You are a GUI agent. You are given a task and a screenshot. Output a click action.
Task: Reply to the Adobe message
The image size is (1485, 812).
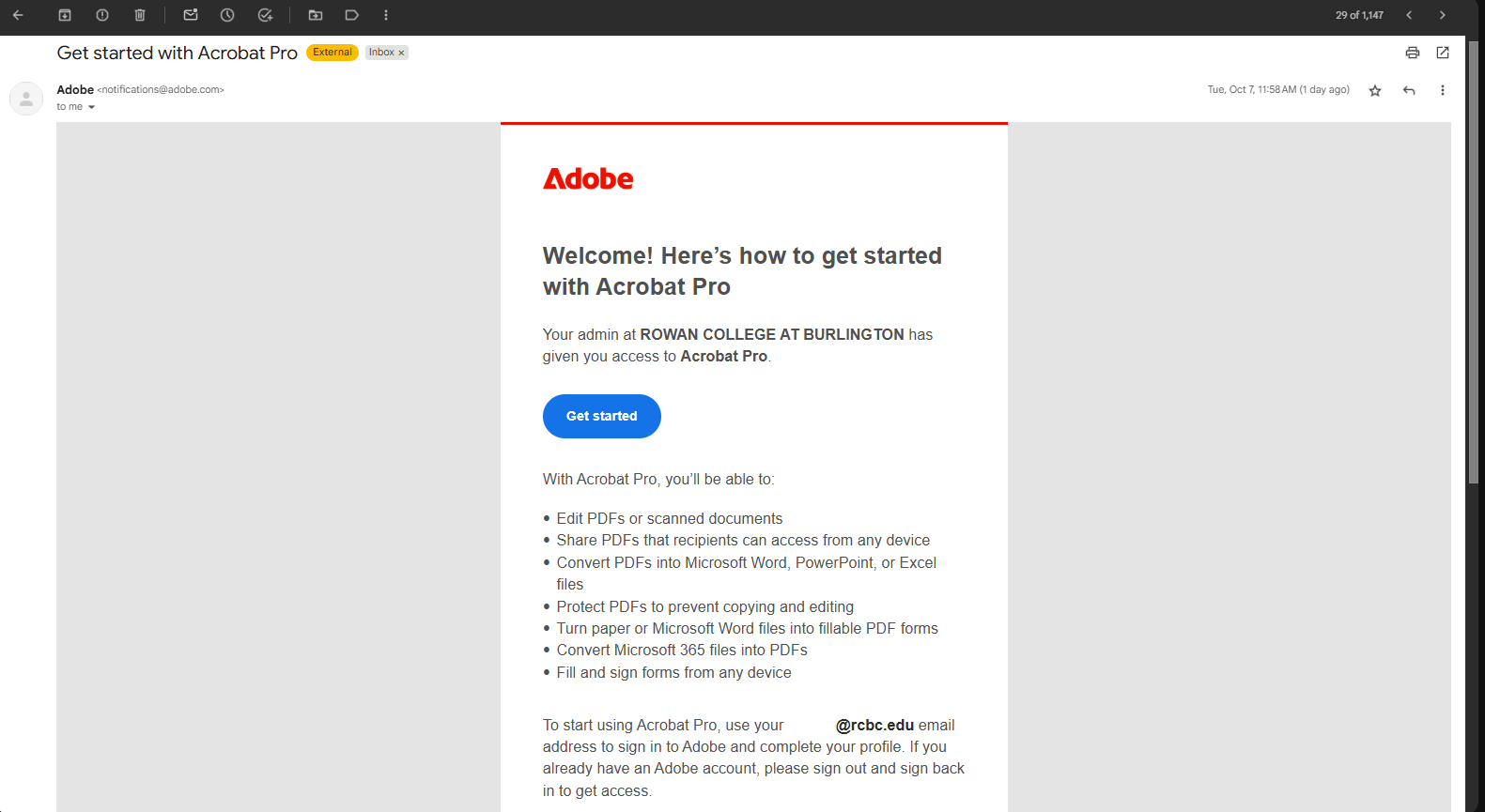pos(1409,90)
